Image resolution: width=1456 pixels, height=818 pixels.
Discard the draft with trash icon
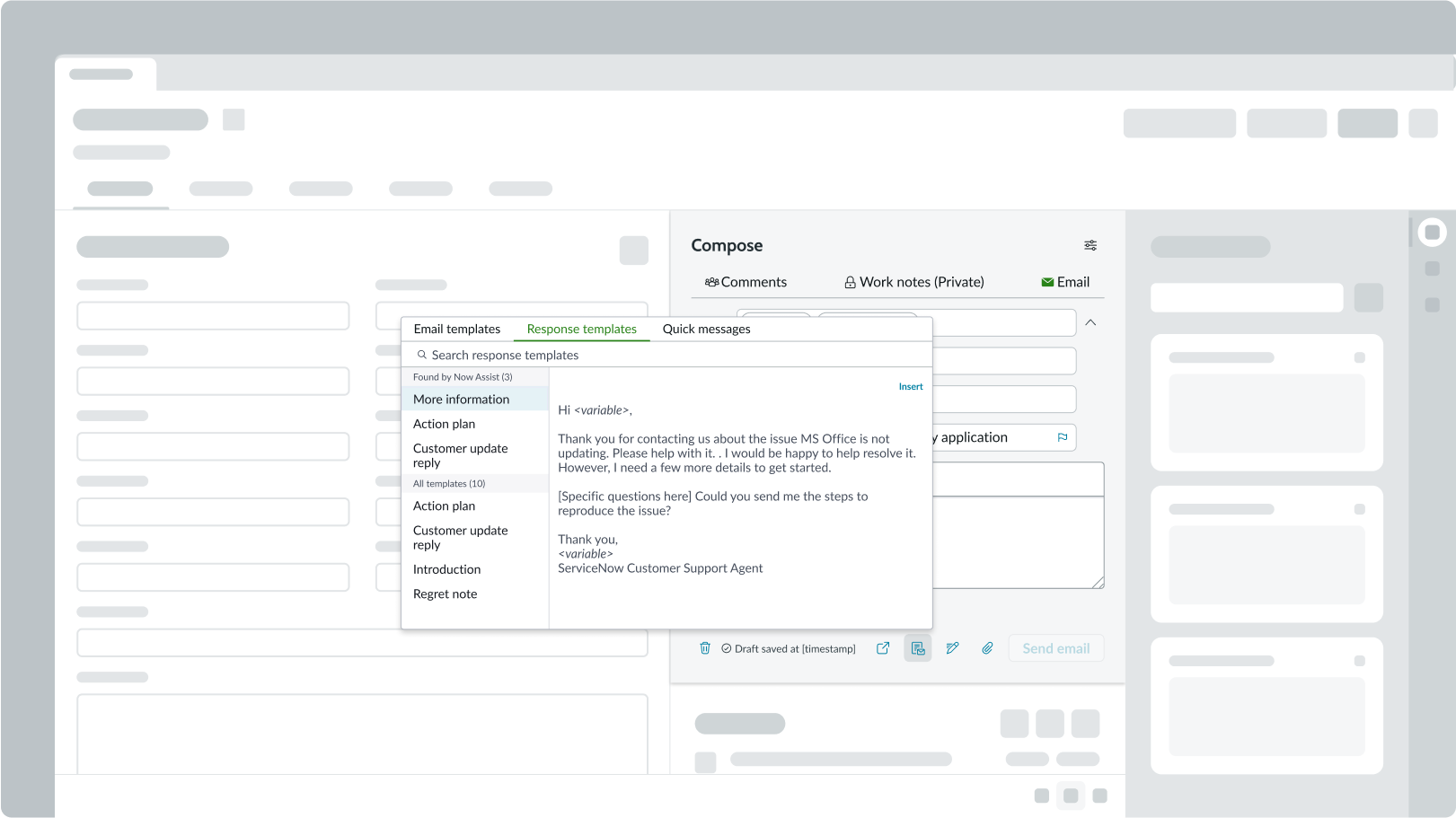click(705, 648)
